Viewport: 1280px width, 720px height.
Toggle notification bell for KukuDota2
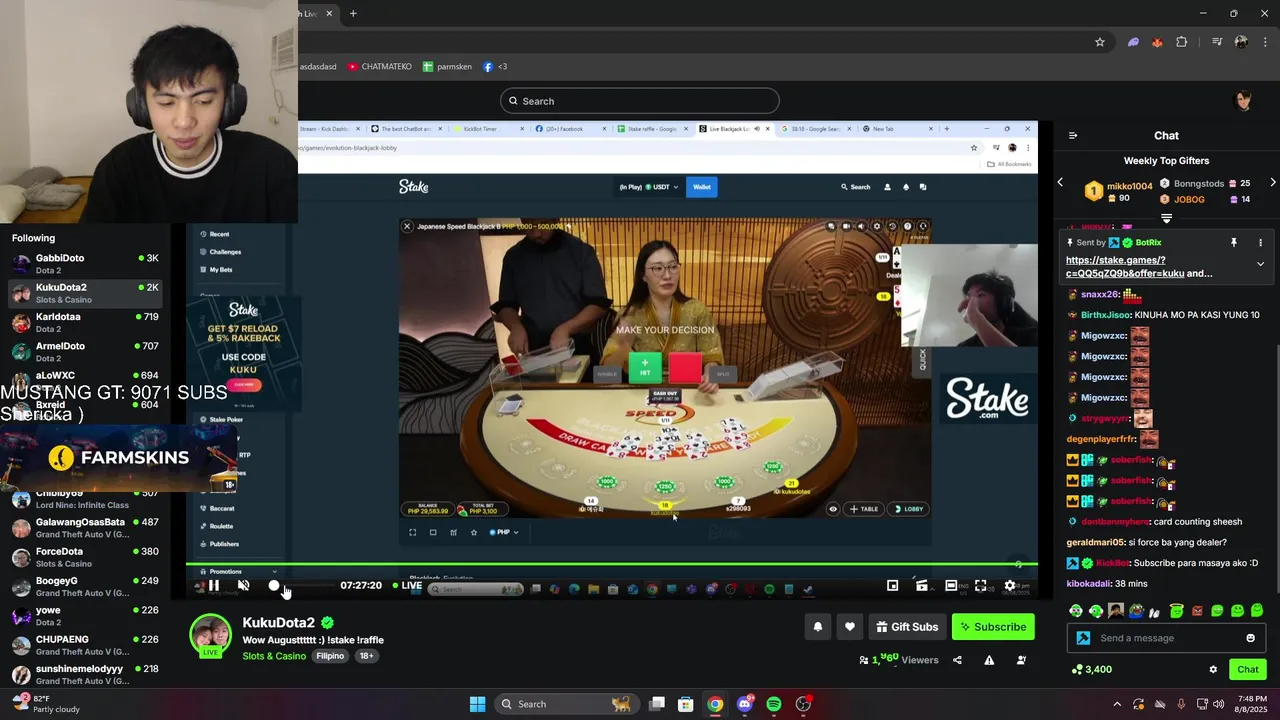pyautogui.click(x=817, y=627)
